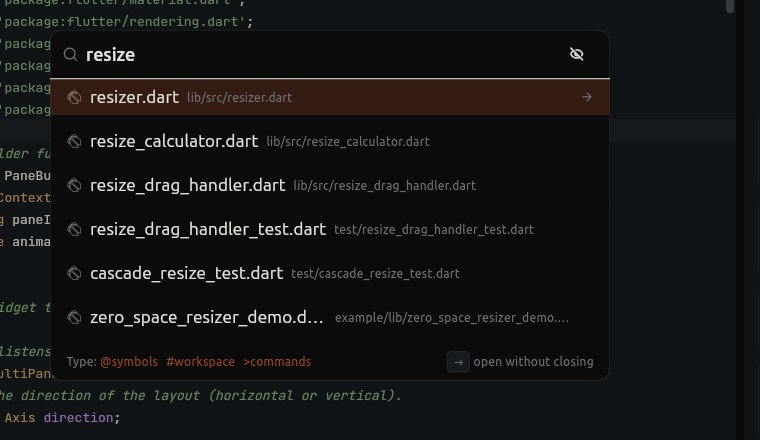Click the arrow on the resizer.dart row
Screen dimensions: 760x440
coord(586,97)
